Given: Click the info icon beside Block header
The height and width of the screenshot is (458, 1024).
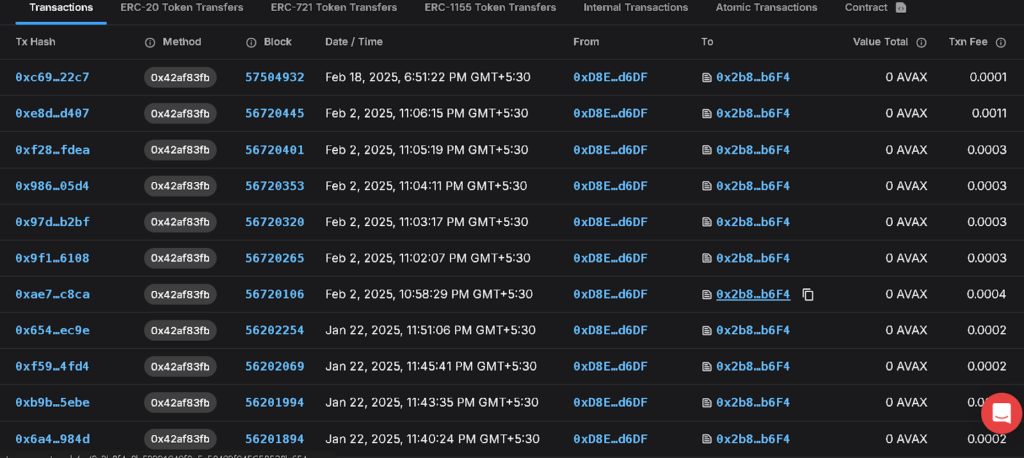Looking at the screenshot, I should pos(251,42).
